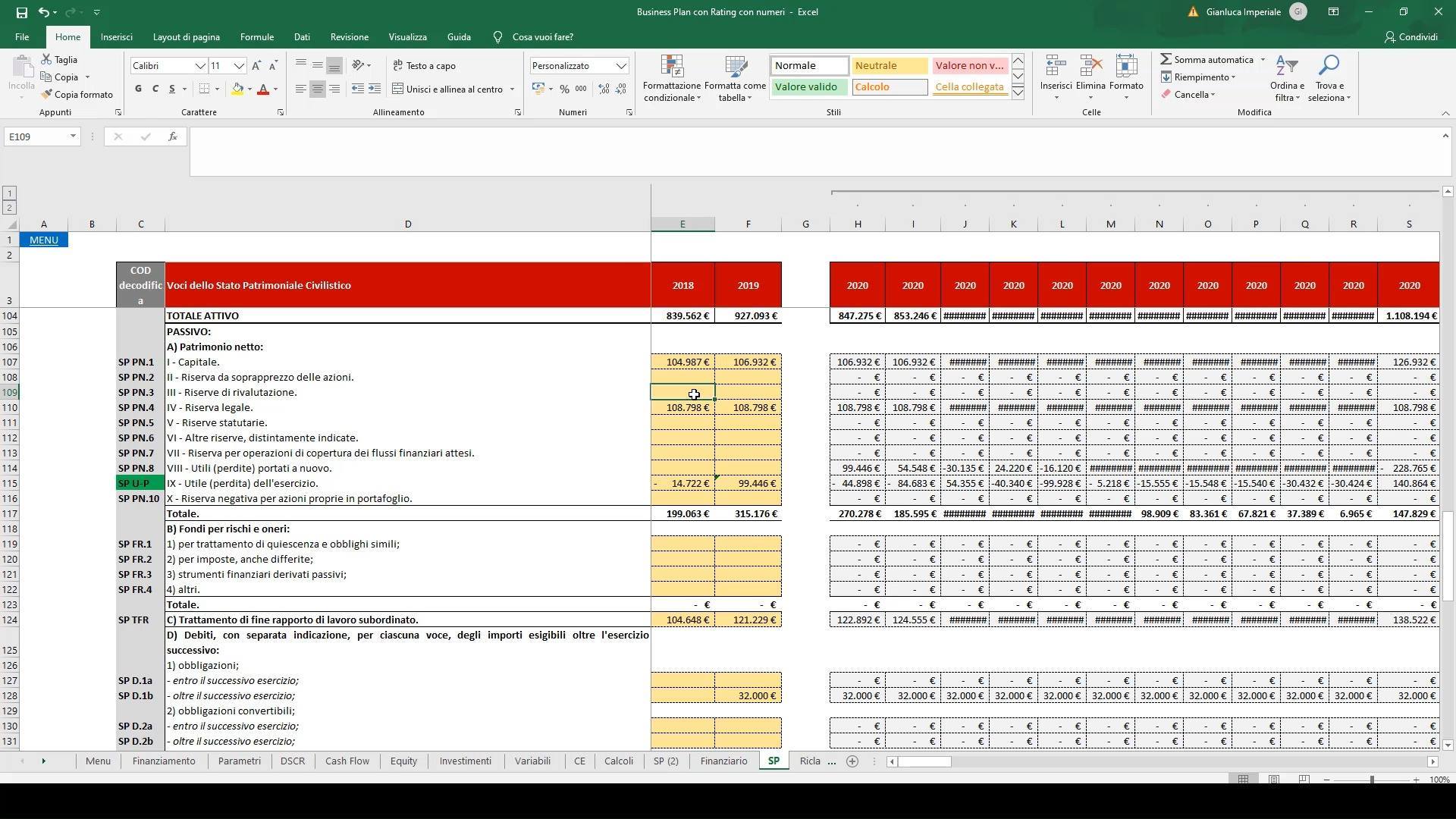Click the Condividi share button
This screenshot has height=819, width=1456.
pyautogui.click(x=1410, y=37)
